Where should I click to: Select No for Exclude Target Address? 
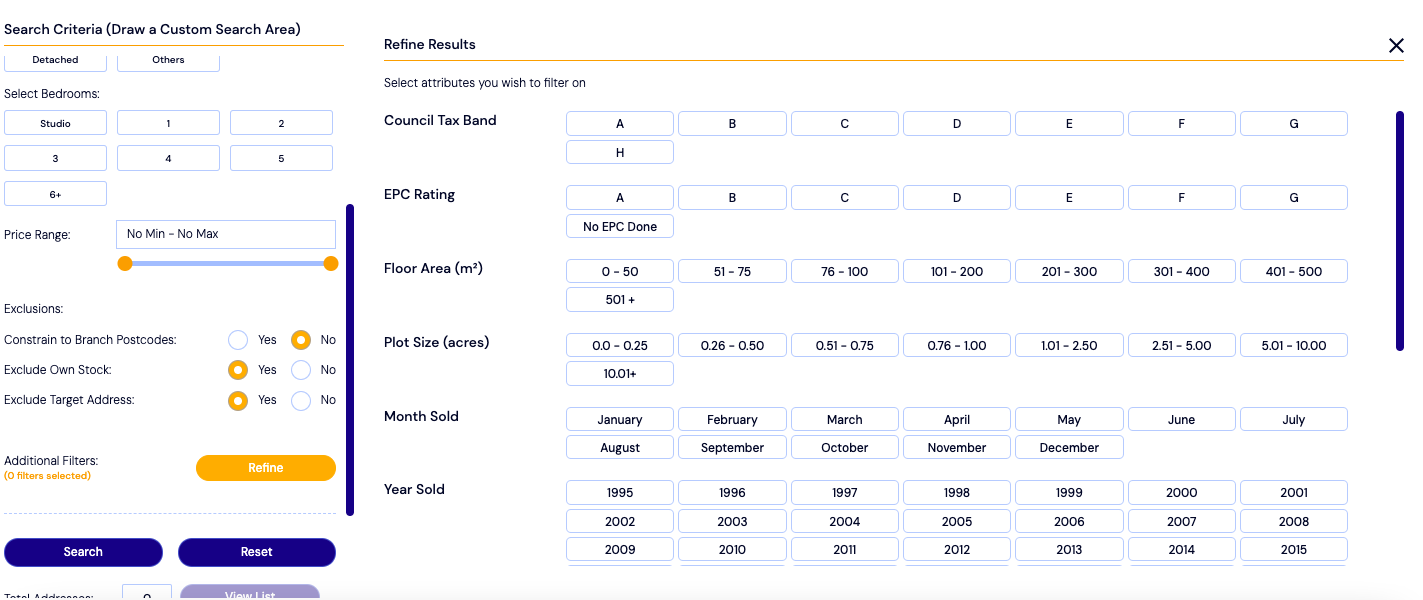point(301,401)
